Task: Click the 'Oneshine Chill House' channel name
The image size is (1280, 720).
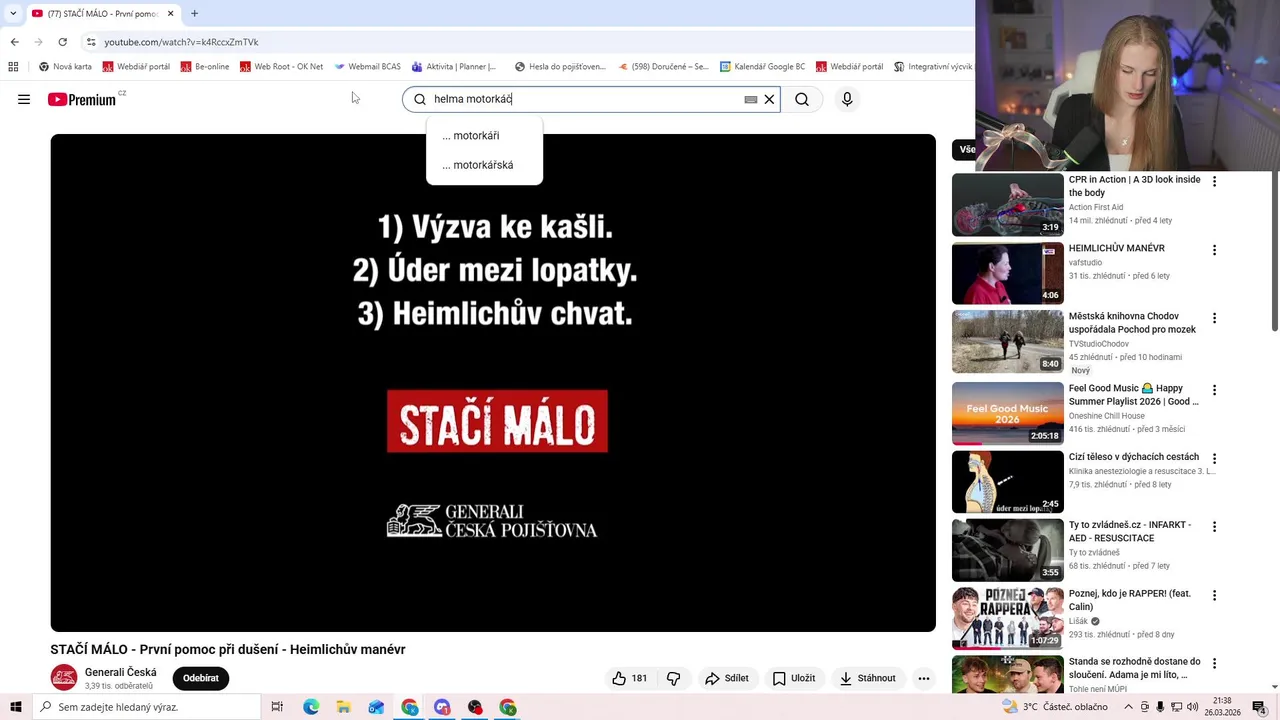Action: (x=1107, y=416)
